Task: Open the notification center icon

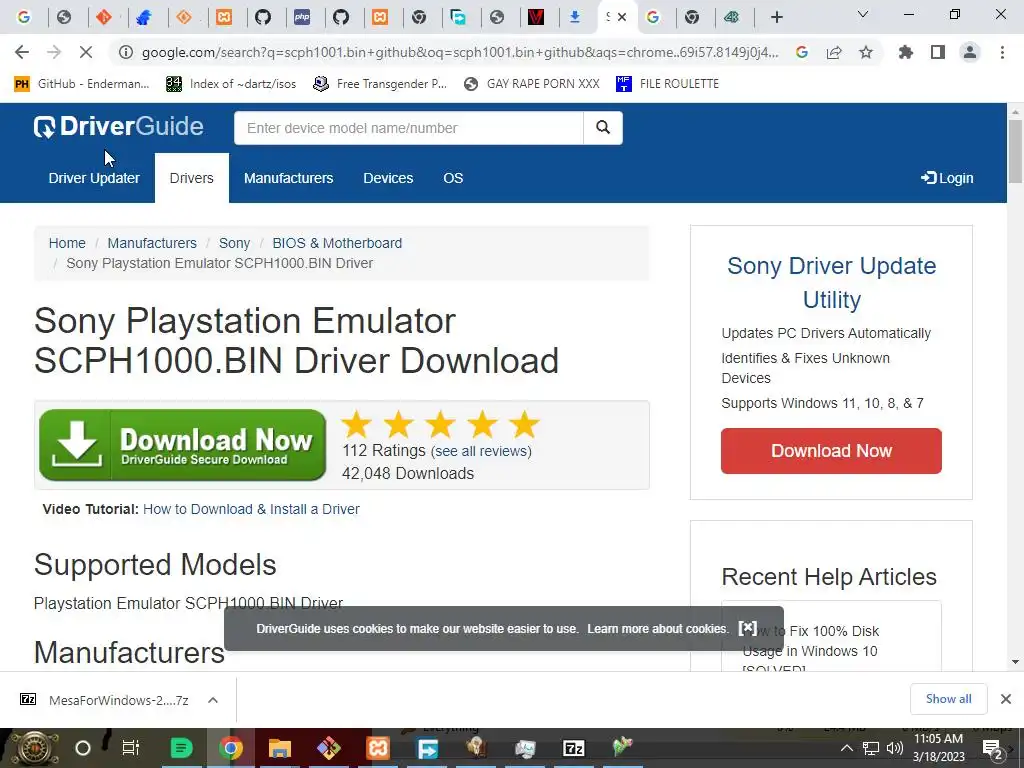Action: (x=992, y=749)
